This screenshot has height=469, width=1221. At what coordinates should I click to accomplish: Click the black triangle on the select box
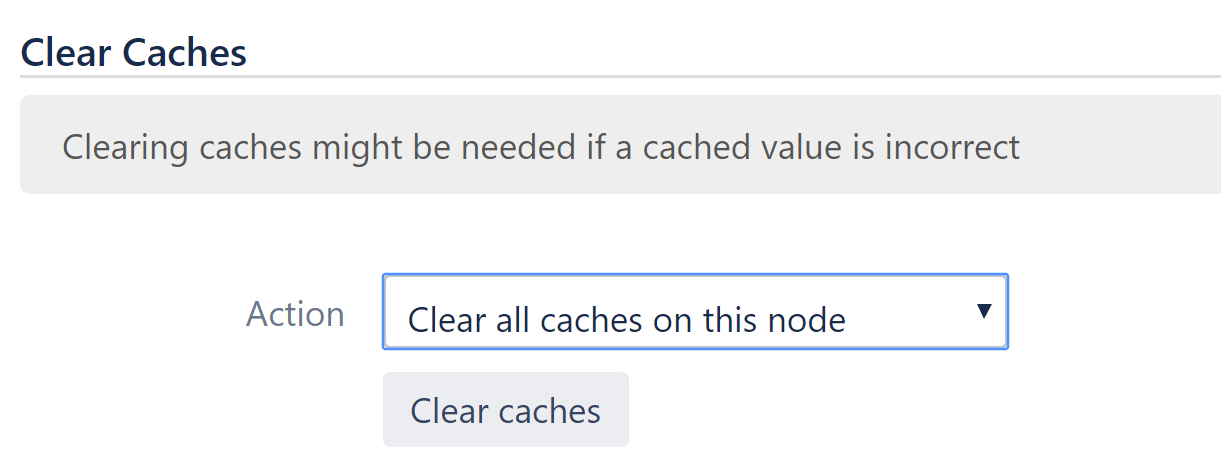coord(983,312)
